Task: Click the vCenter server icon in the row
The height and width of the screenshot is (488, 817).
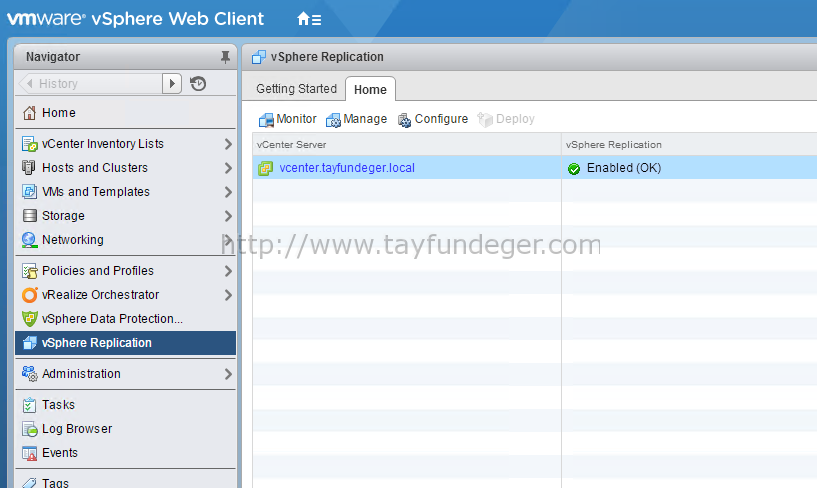Action: [266, 168]
